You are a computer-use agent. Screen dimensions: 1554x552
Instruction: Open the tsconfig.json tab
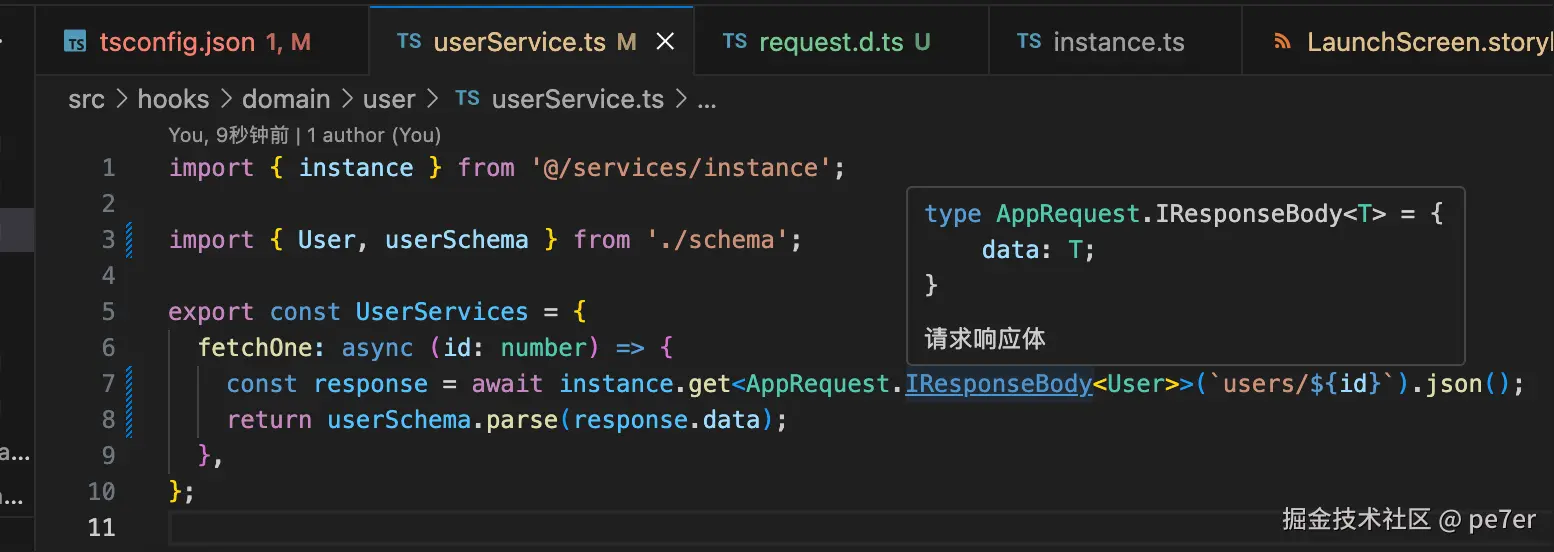point(177,42)
